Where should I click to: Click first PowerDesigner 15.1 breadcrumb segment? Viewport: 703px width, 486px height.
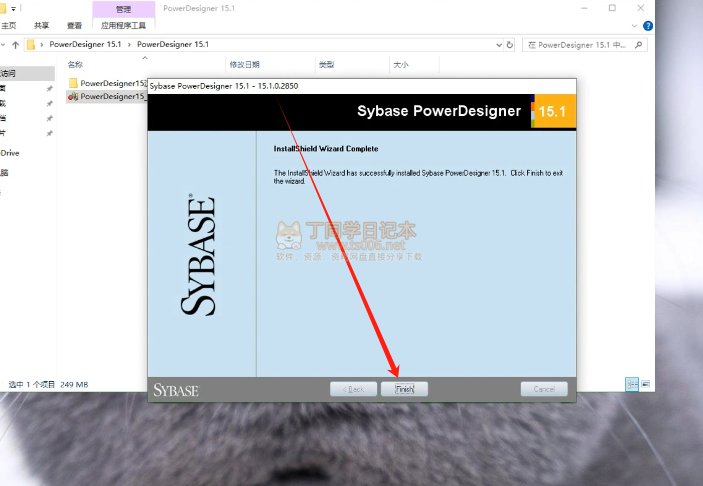pyautogui.click(x=85, y=45)
